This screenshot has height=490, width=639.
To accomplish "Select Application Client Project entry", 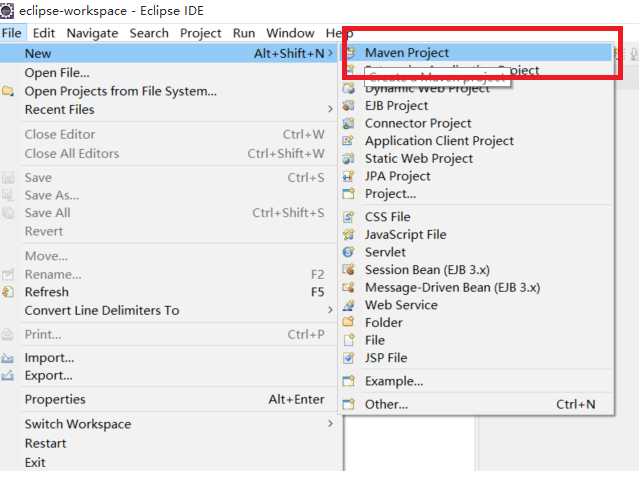I will [477, 141].
